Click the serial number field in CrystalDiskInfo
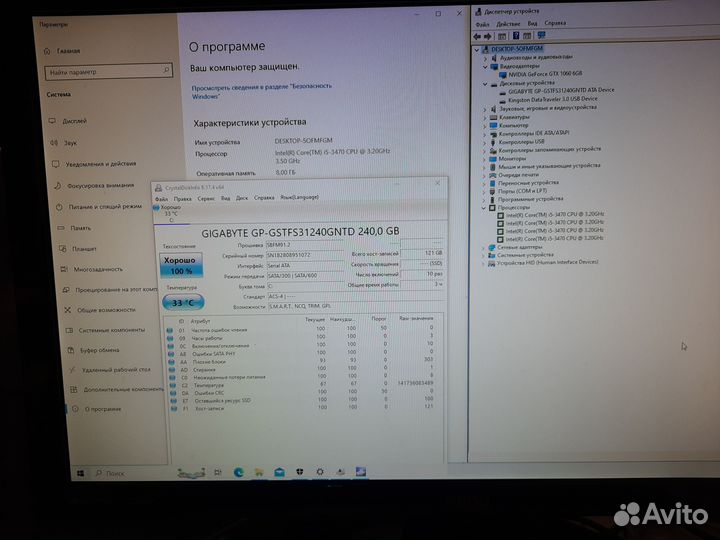Screen dimensions: 720x540 click(x=304, y=255)
